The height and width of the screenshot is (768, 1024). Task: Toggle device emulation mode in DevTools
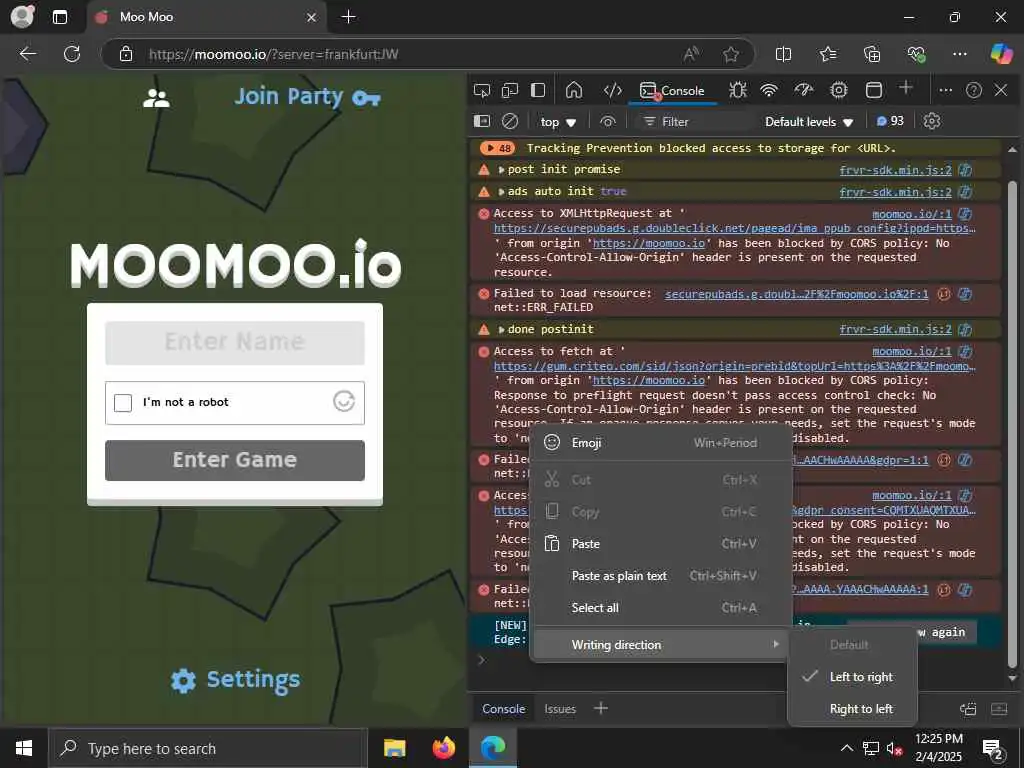pos(509,90)
